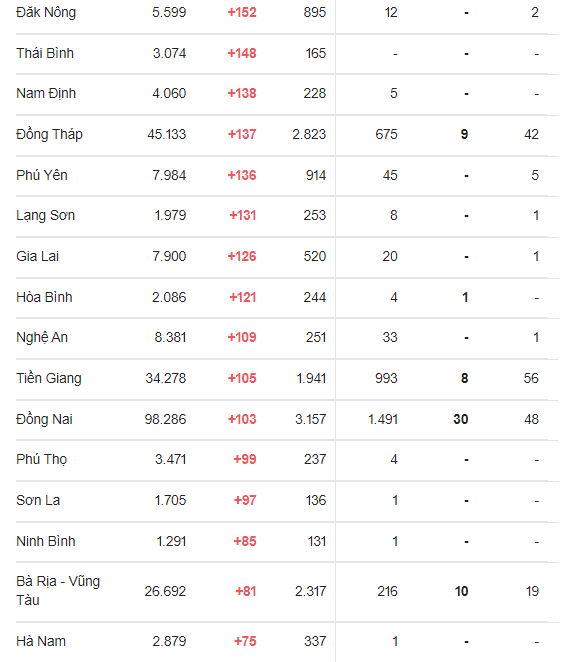Image resolution: width=567 pixels, height=662 pixels.
Task: Click Đồng Nai total 98.286 cell
Action: click(x=165, y=419)
